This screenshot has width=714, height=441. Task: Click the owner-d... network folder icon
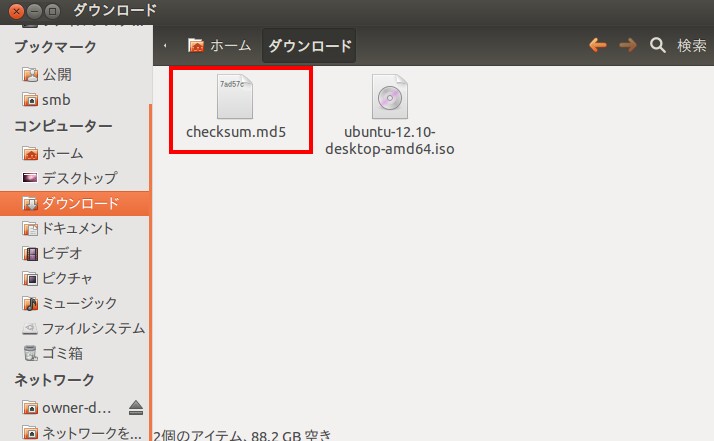(30, 408)
